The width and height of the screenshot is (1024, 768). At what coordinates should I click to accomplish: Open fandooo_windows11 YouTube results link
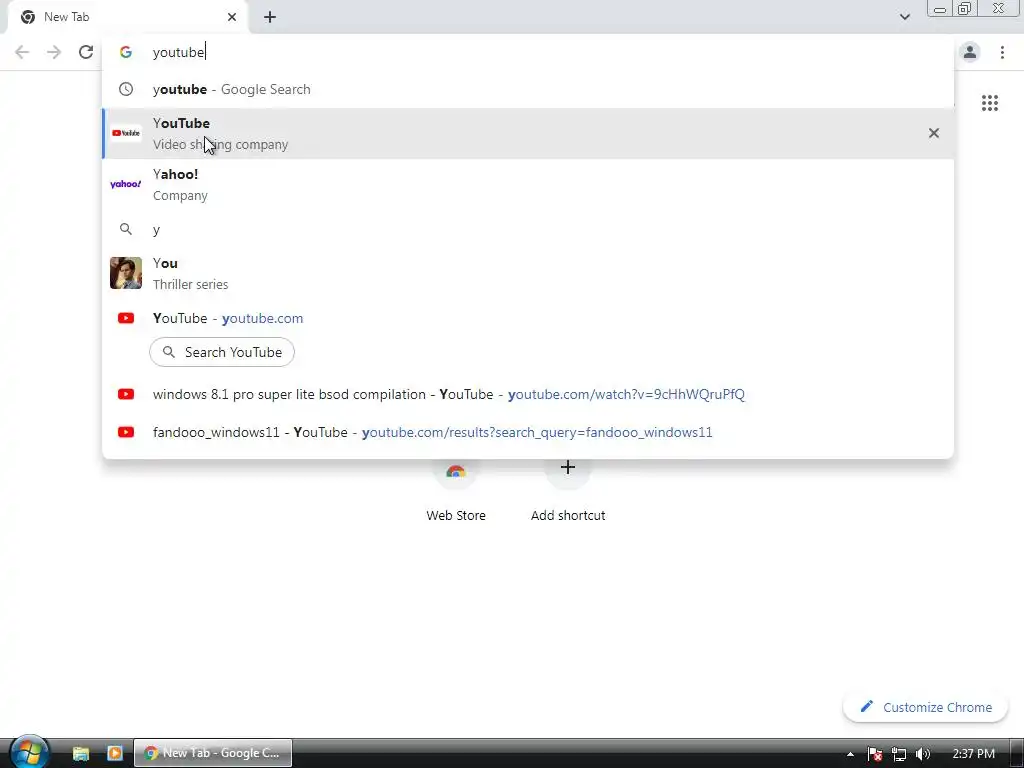click(x=528, y=432)
